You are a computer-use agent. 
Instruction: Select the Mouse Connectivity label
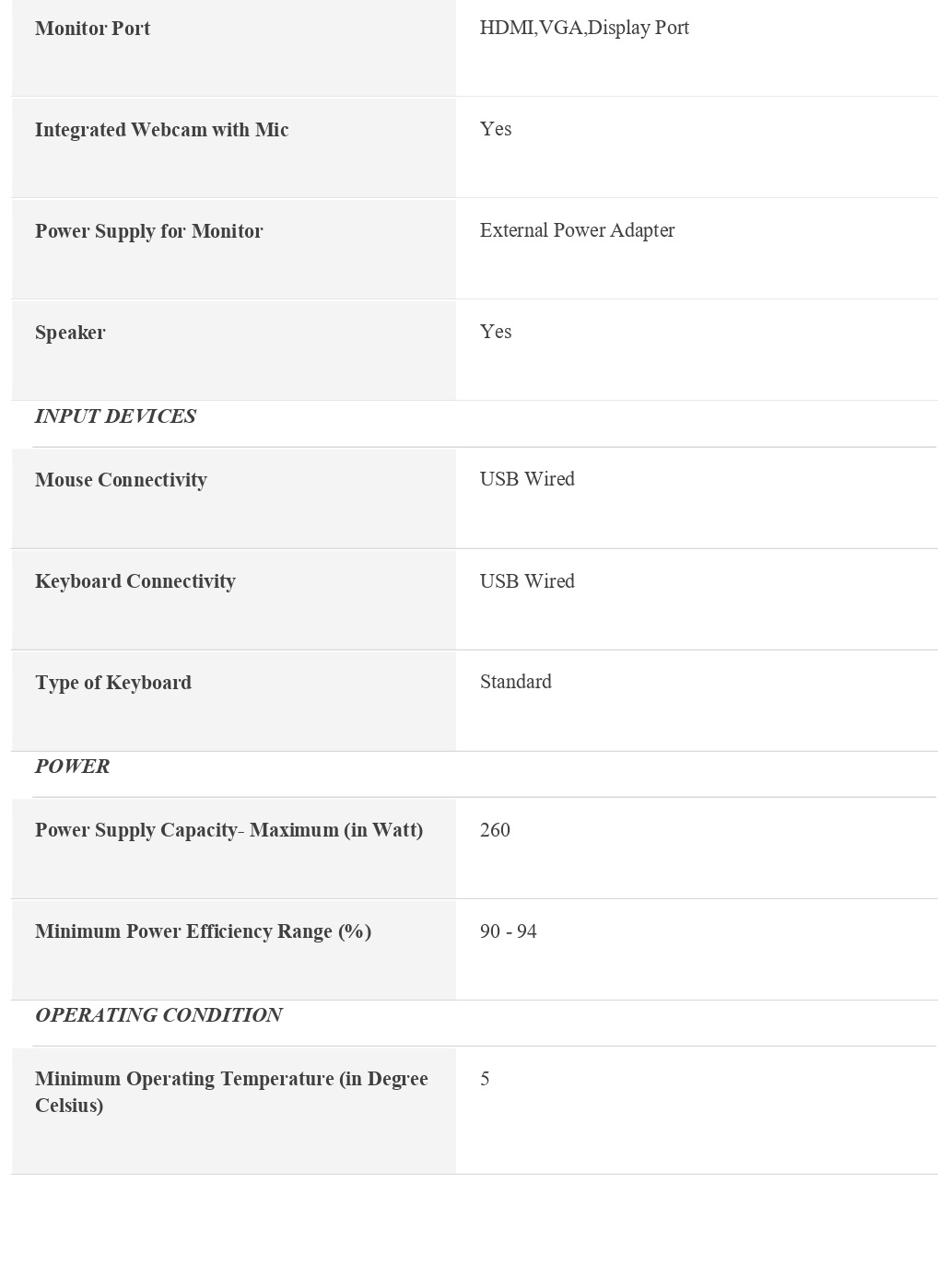pyautogui.click(x=121, y=480)
